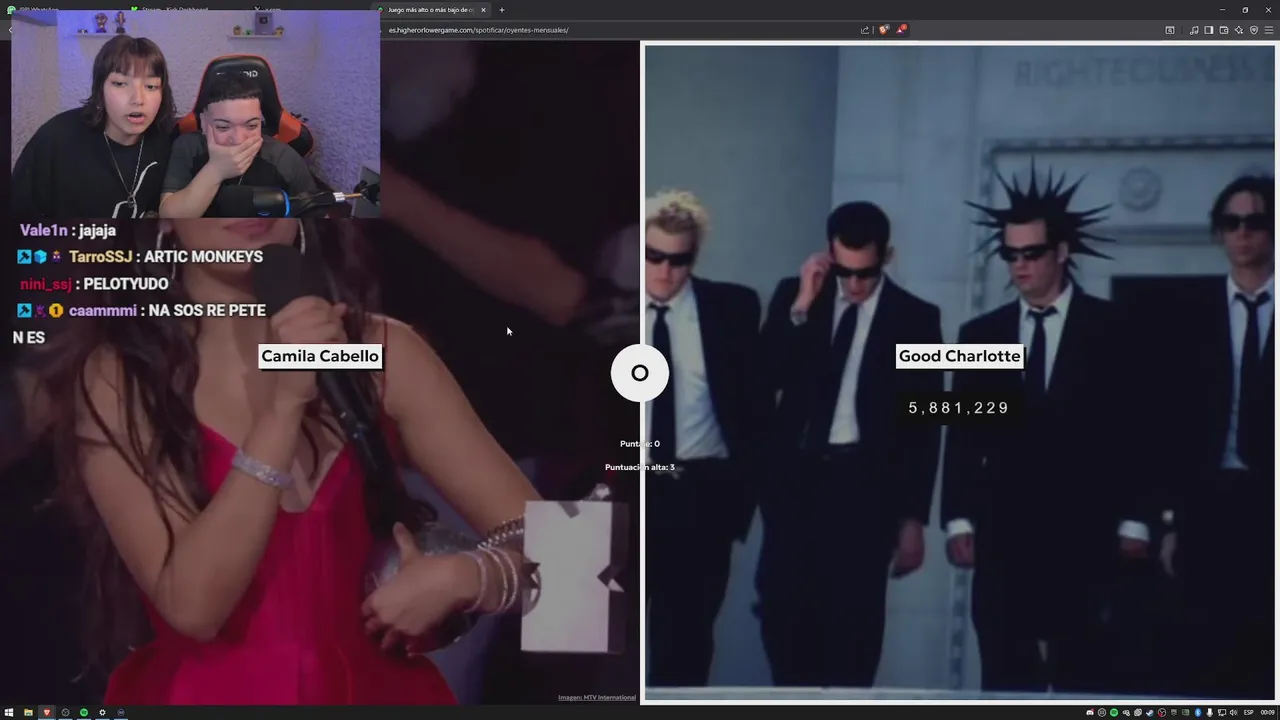This screenshot has width=1280, height=720.
Task: Open a new browser tab
Action: pyautogui.click(x=502, y=10)
